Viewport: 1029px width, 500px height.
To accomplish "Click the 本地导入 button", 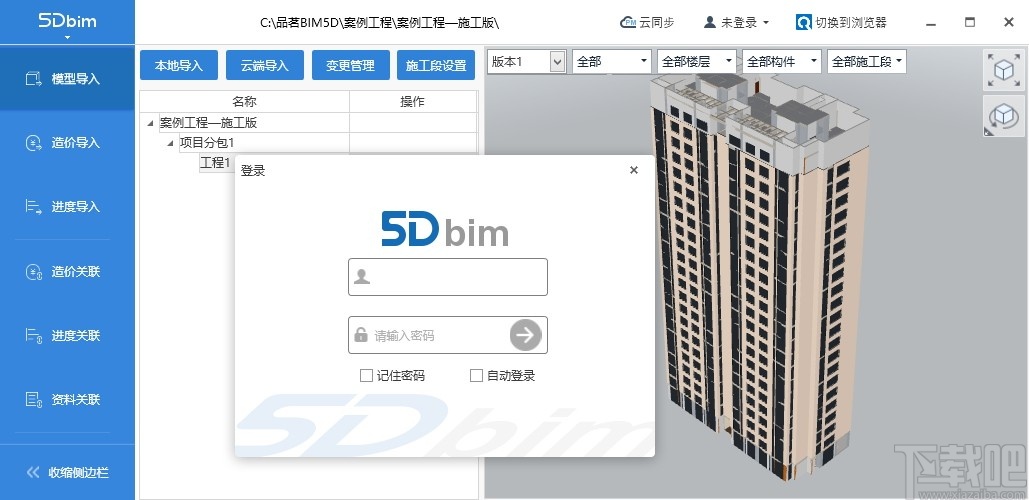I will (x=178, y=66).
